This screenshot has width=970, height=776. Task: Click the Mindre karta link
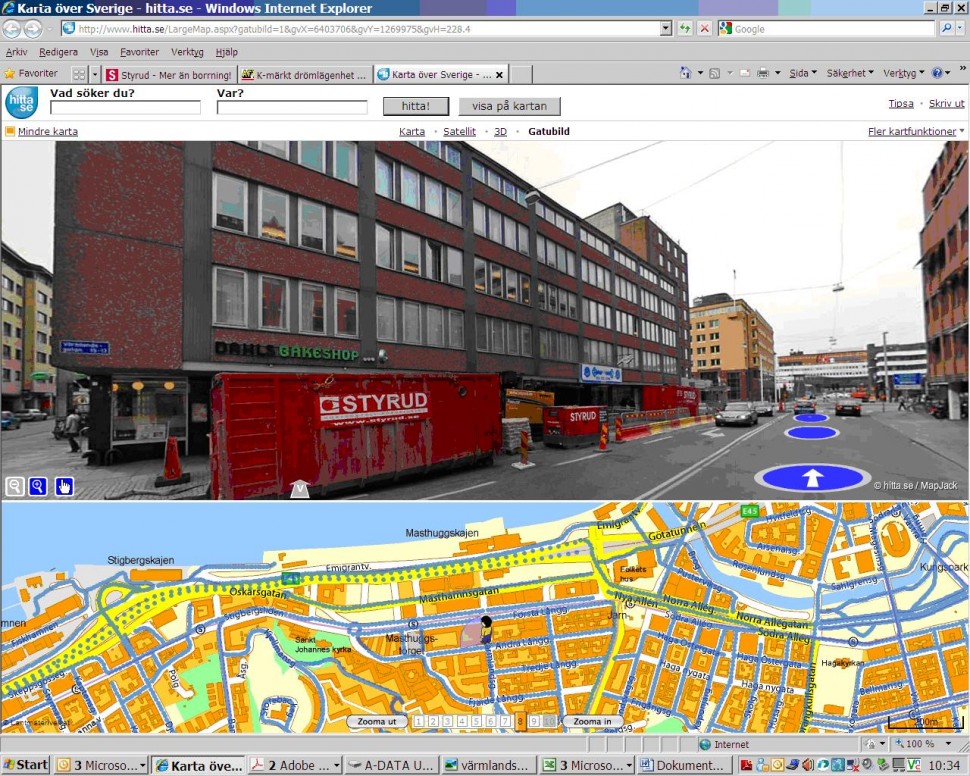[x=47, y=131]
